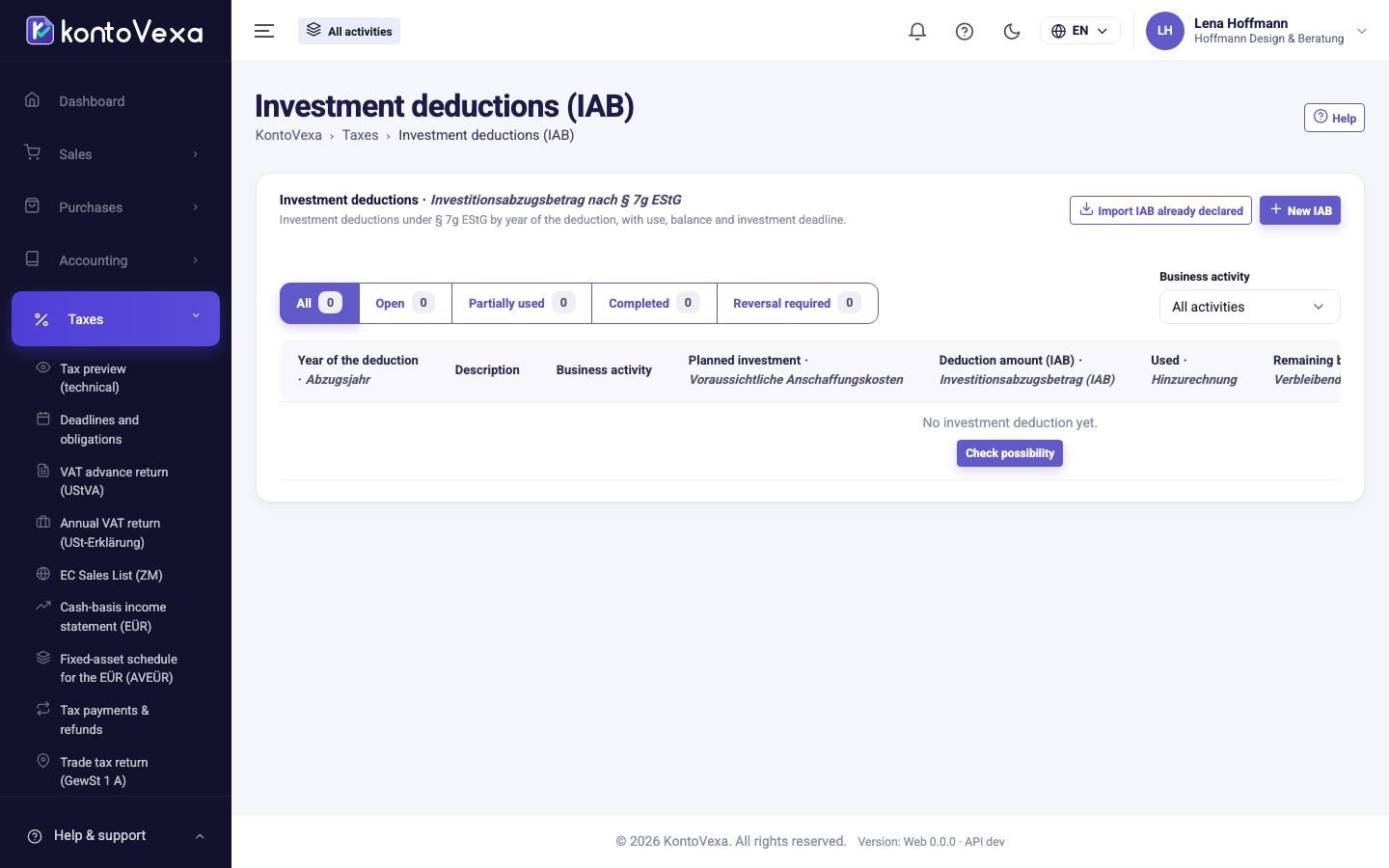Image resolution: width=1389 pixels, height=868 pixels.
Task: Select the Open tab
Action: point(405,303)
